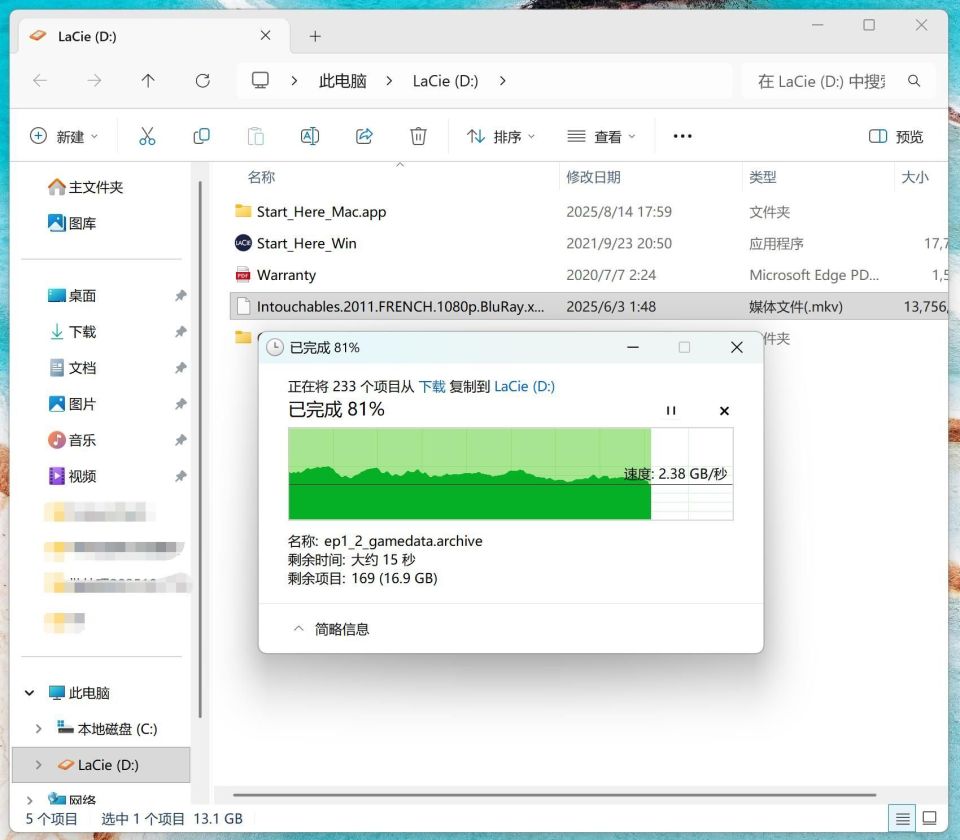Click the Share icon in the toolbar
The image size is (960, 840).
(363, 135)
